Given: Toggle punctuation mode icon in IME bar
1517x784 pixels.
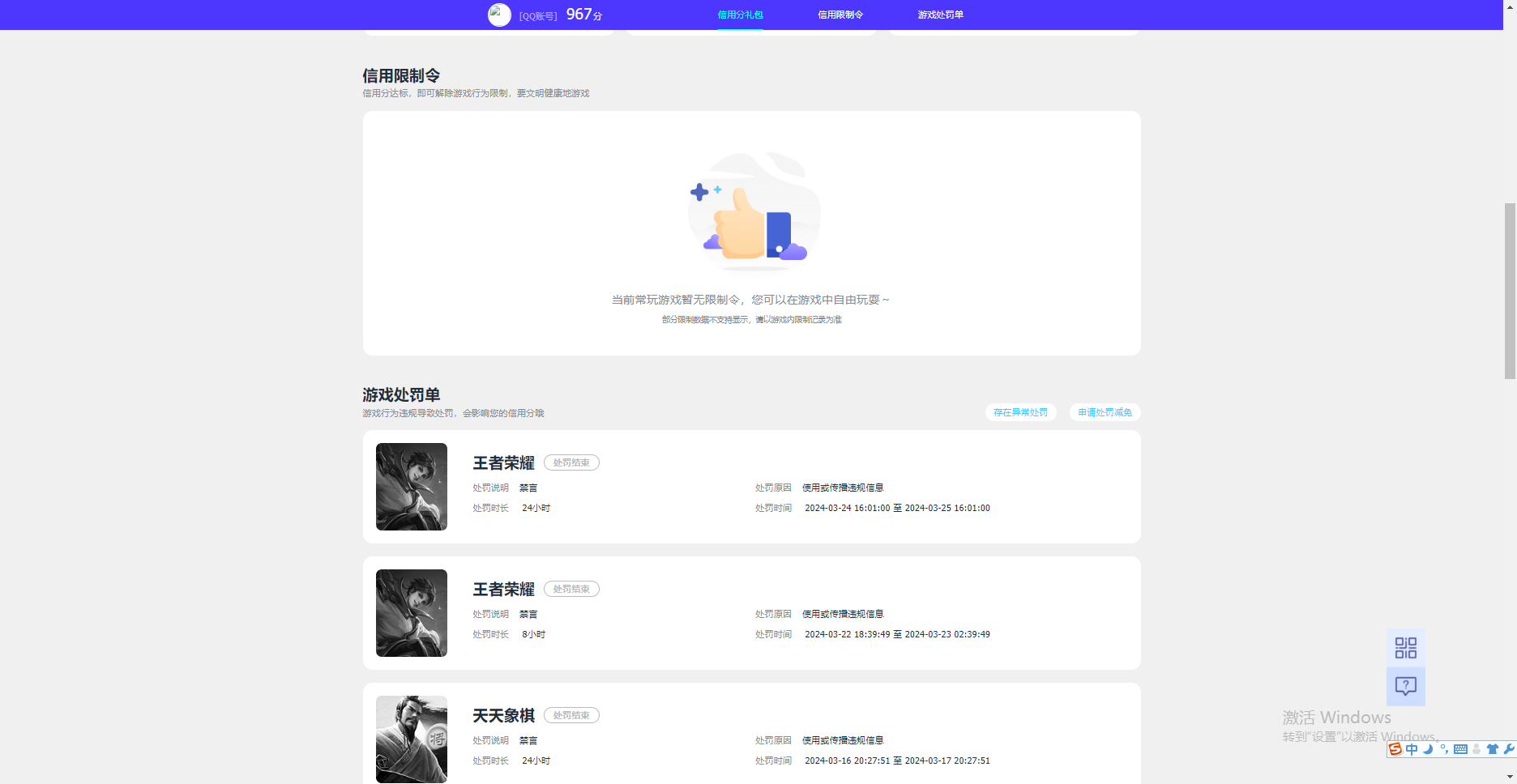Looking at the screenshot, I should [1444, 749].
